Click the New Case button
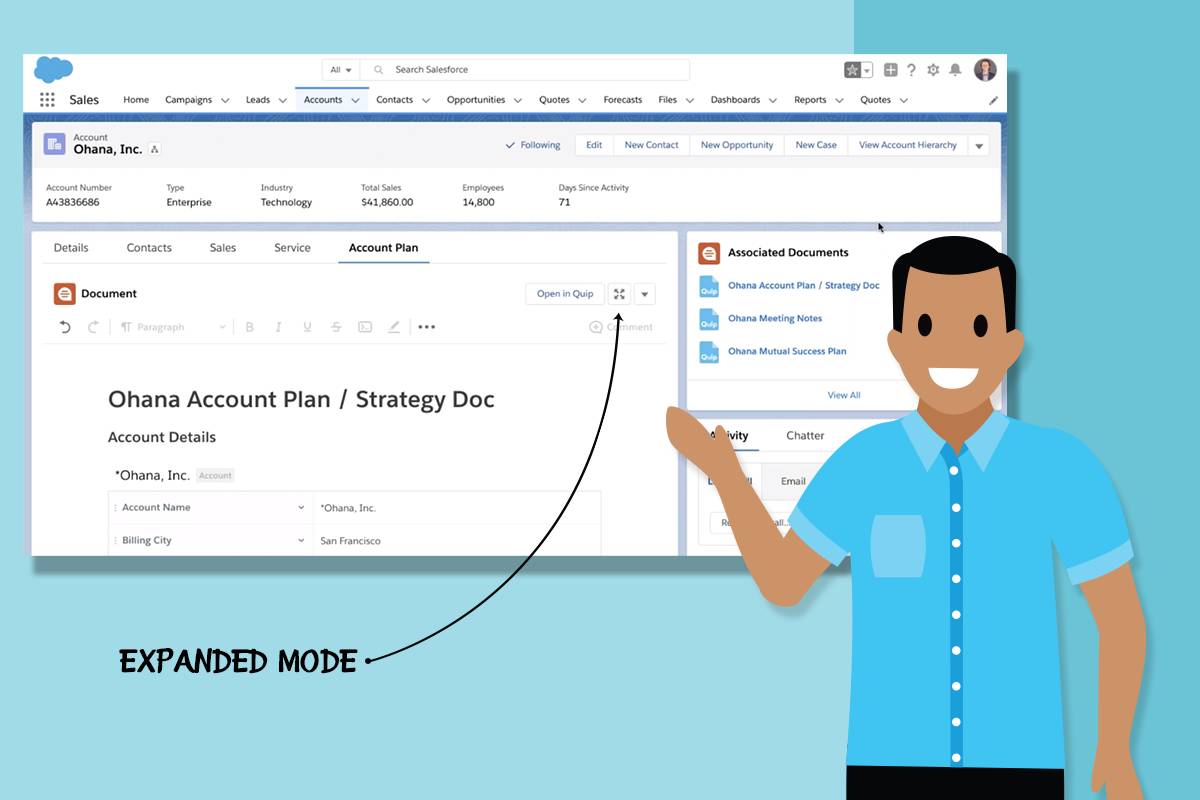The width and height of the screenshot is (1200, 800). [x=816, y=145]
